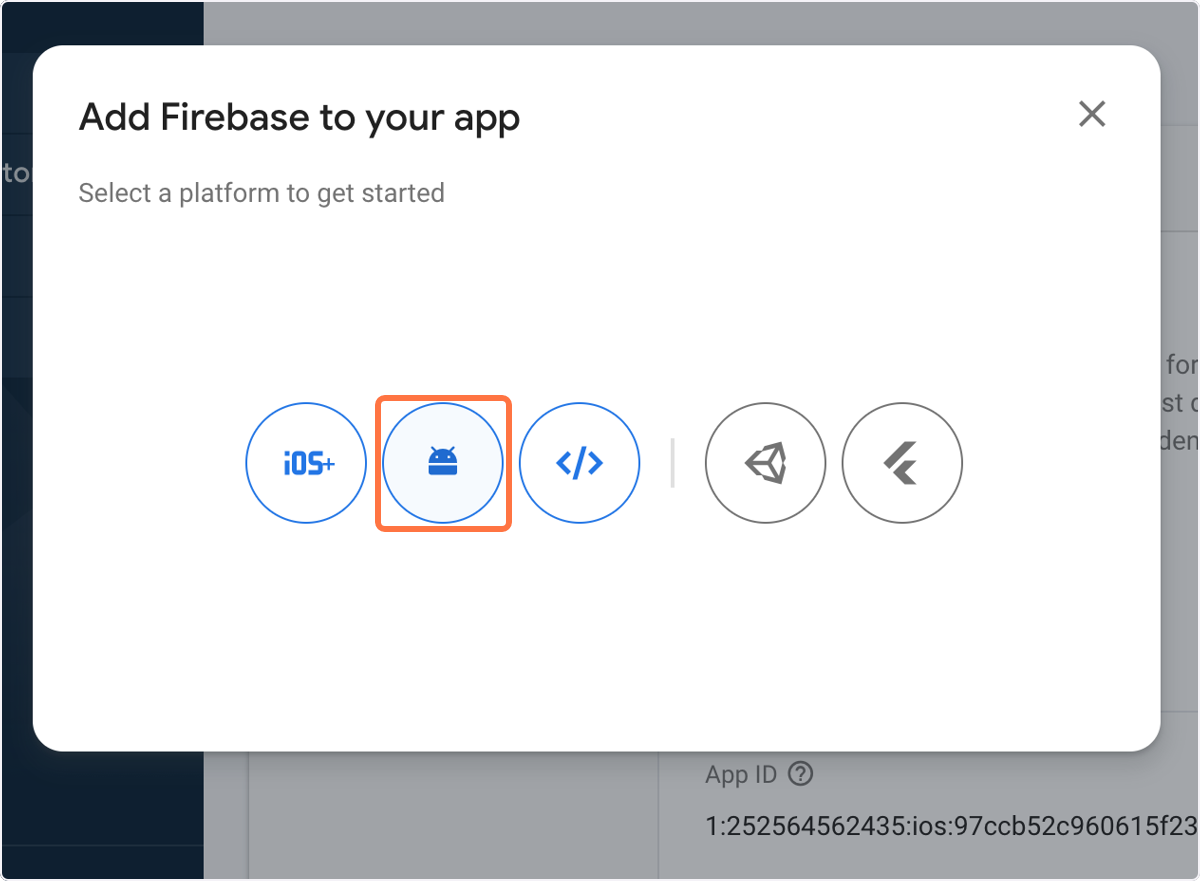Pick the Web code platform icon
1200x881 pixels.
pos(580,463)
